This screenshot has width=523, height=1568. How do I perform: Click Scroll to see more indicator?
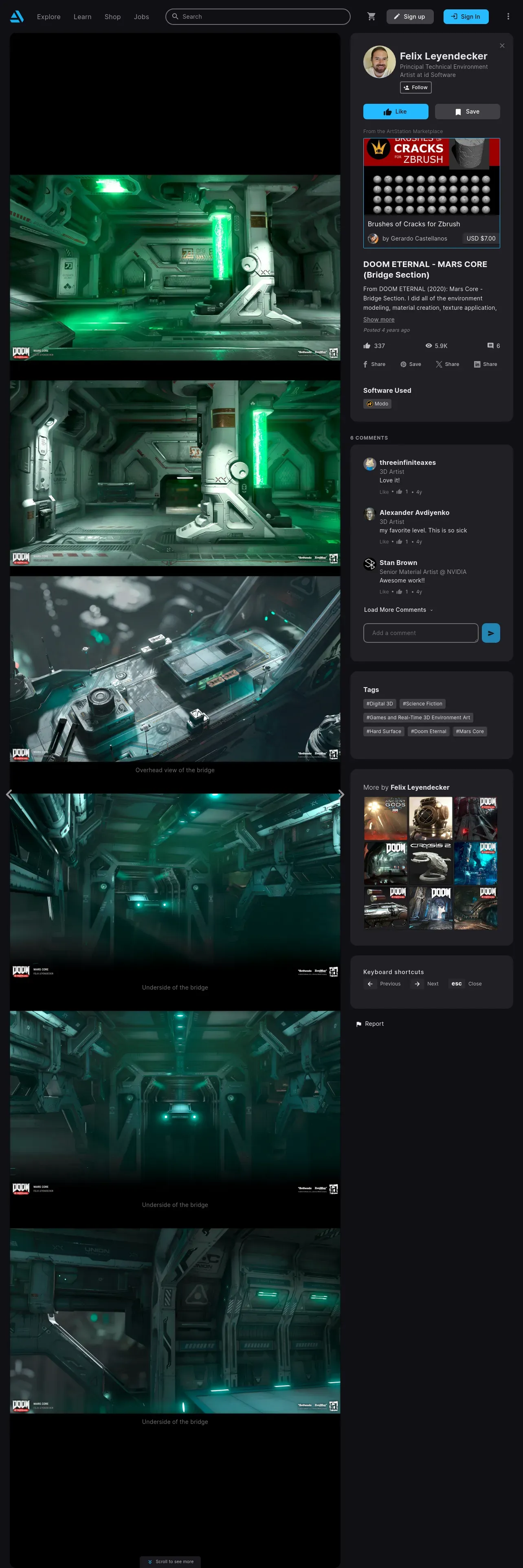pos(171,1561)
